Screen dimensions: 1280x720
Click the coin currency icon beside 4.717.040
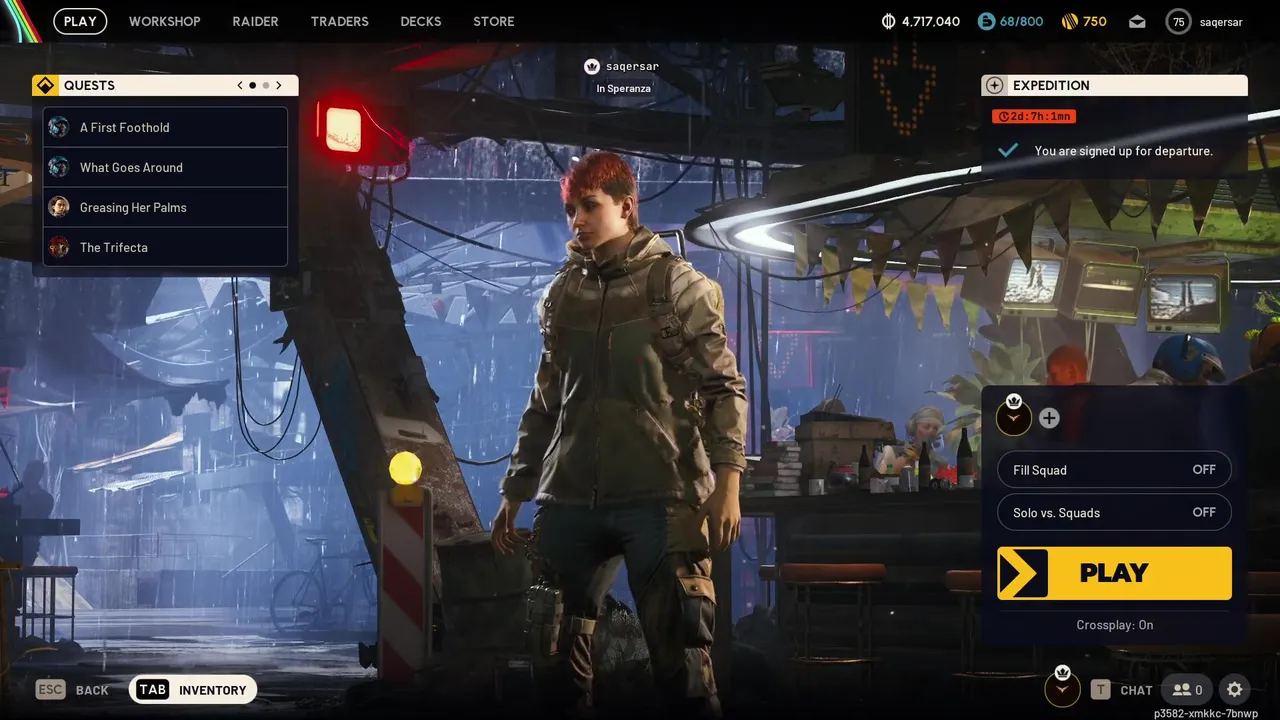[x=888, y=21]
